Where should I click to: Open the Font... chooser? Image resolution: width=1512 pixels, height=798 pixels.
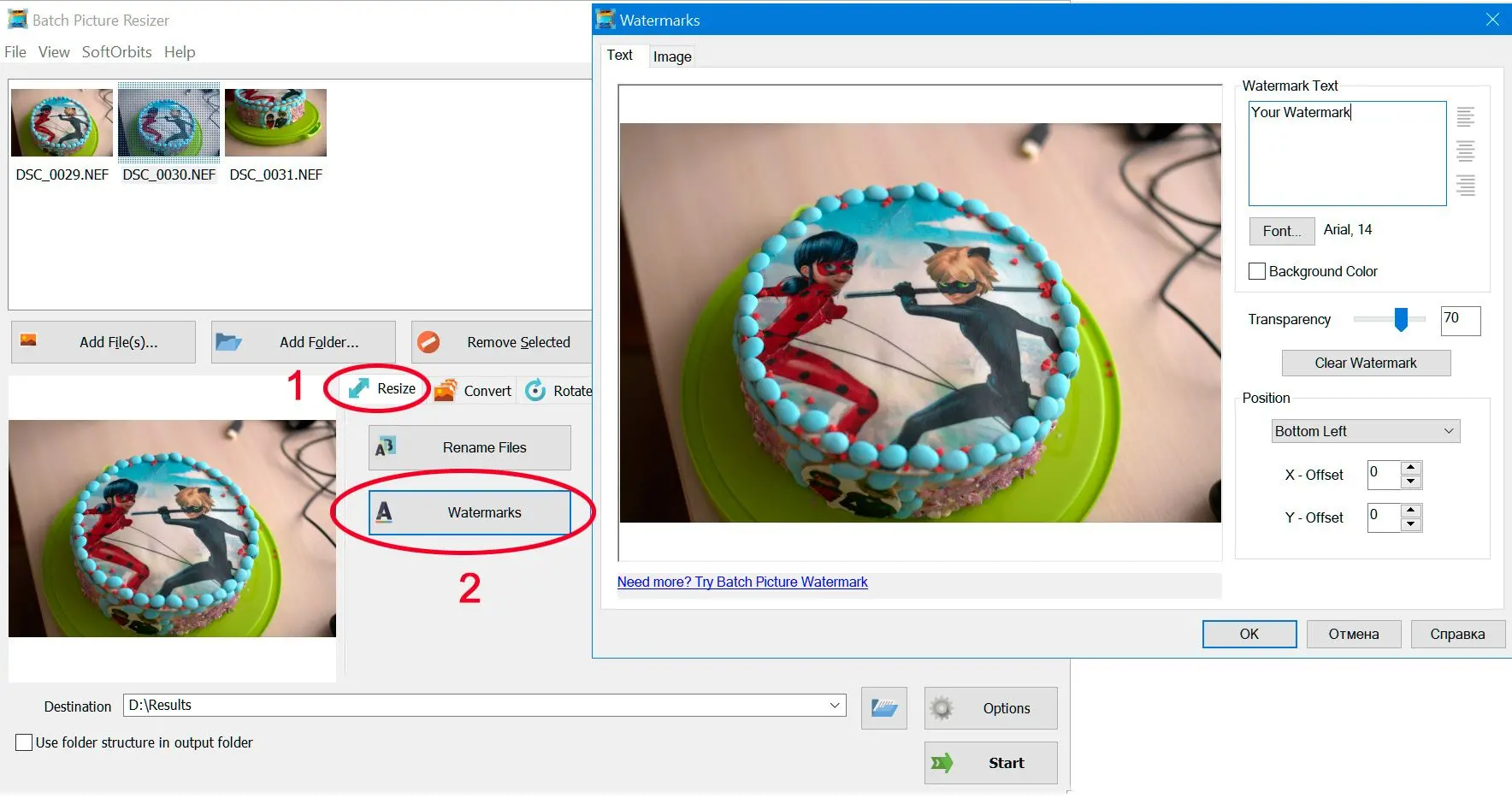[1282, 231]
